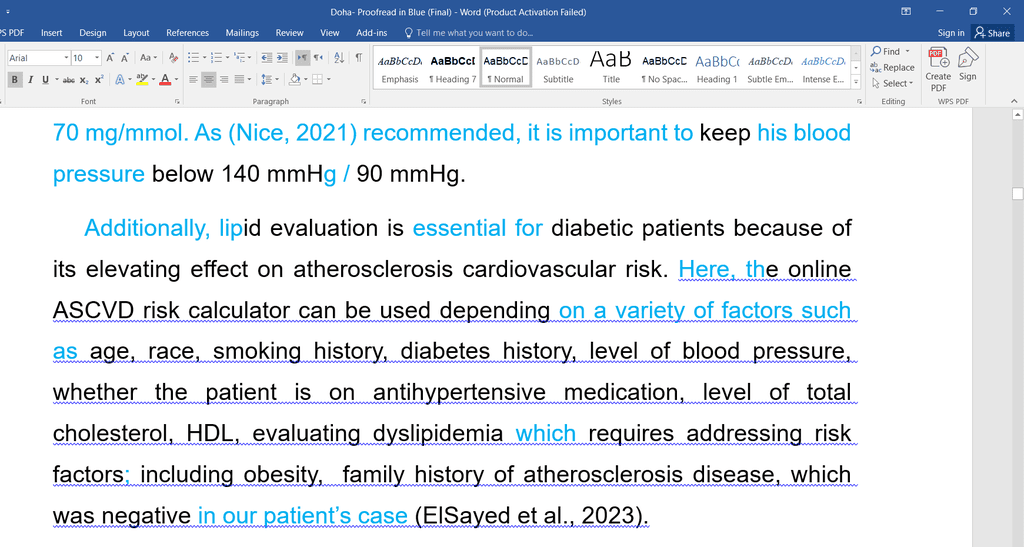The image size is (1024, 547).
Task: Toggle Underline formatting
Action: point(45,80)
